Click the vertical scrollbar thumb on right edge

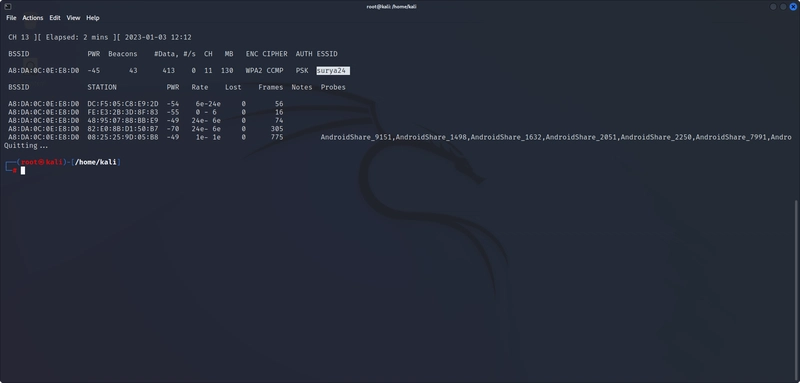pyautogui.click(x=797, y=289)
